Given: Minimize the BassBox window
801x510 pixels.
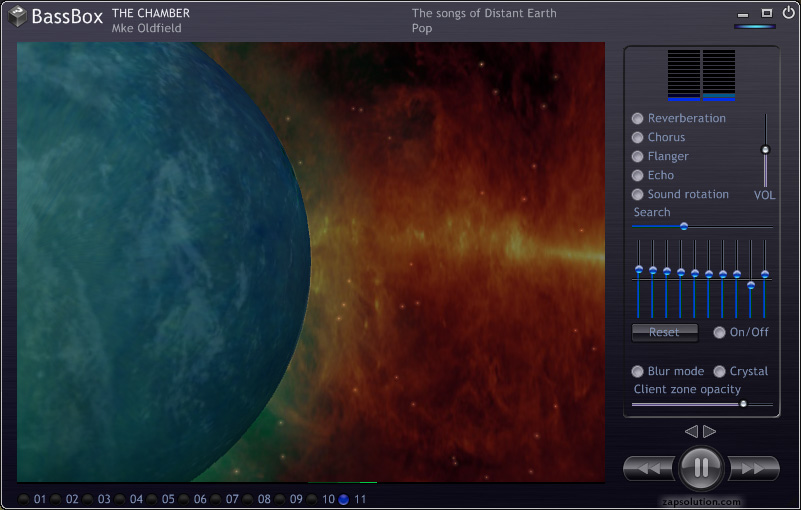Looking at the screenshot, I should [x=743, y=14].
